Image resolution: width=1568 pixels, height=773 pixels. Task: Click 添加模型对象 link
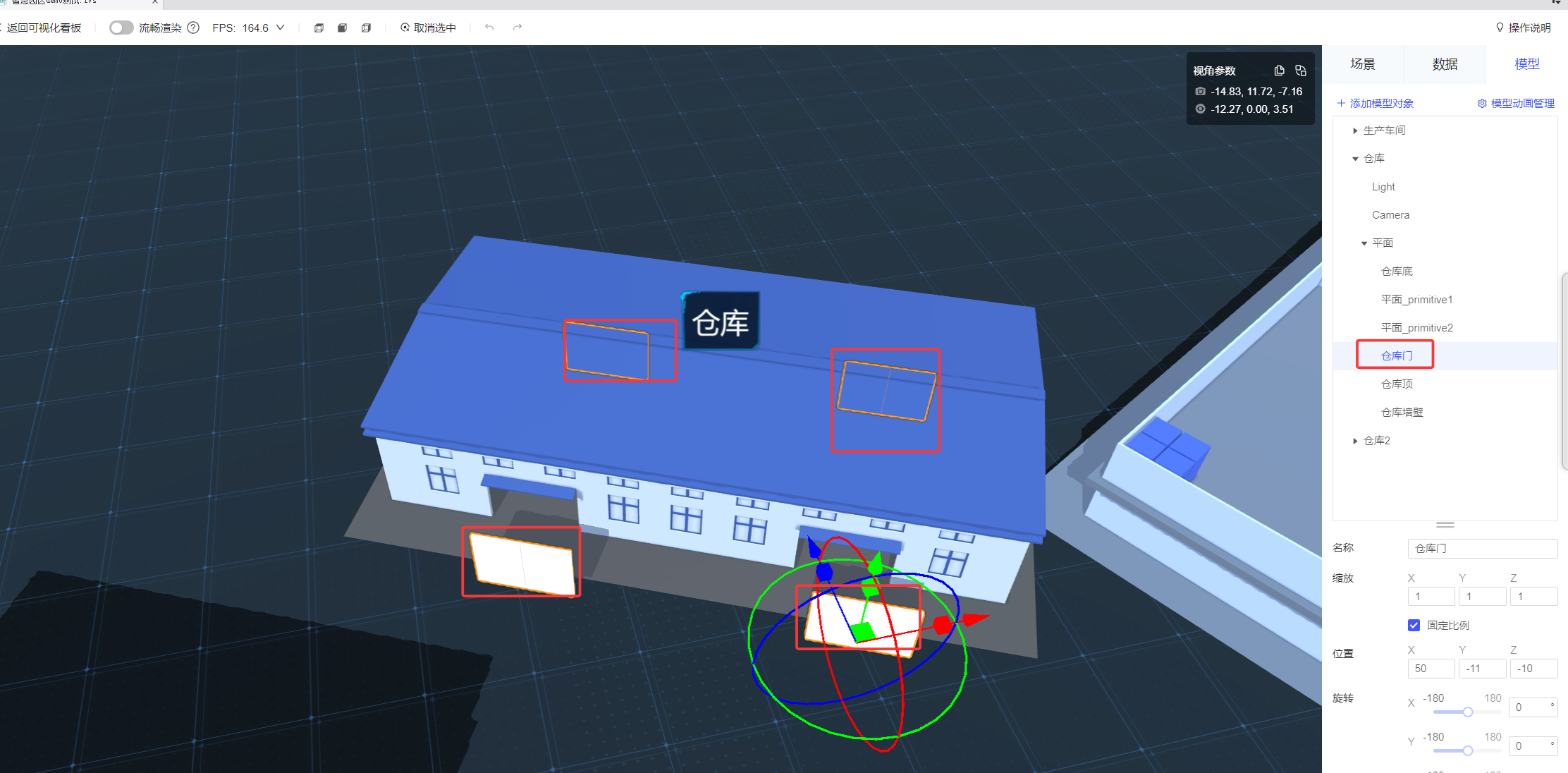(1375, 104)
